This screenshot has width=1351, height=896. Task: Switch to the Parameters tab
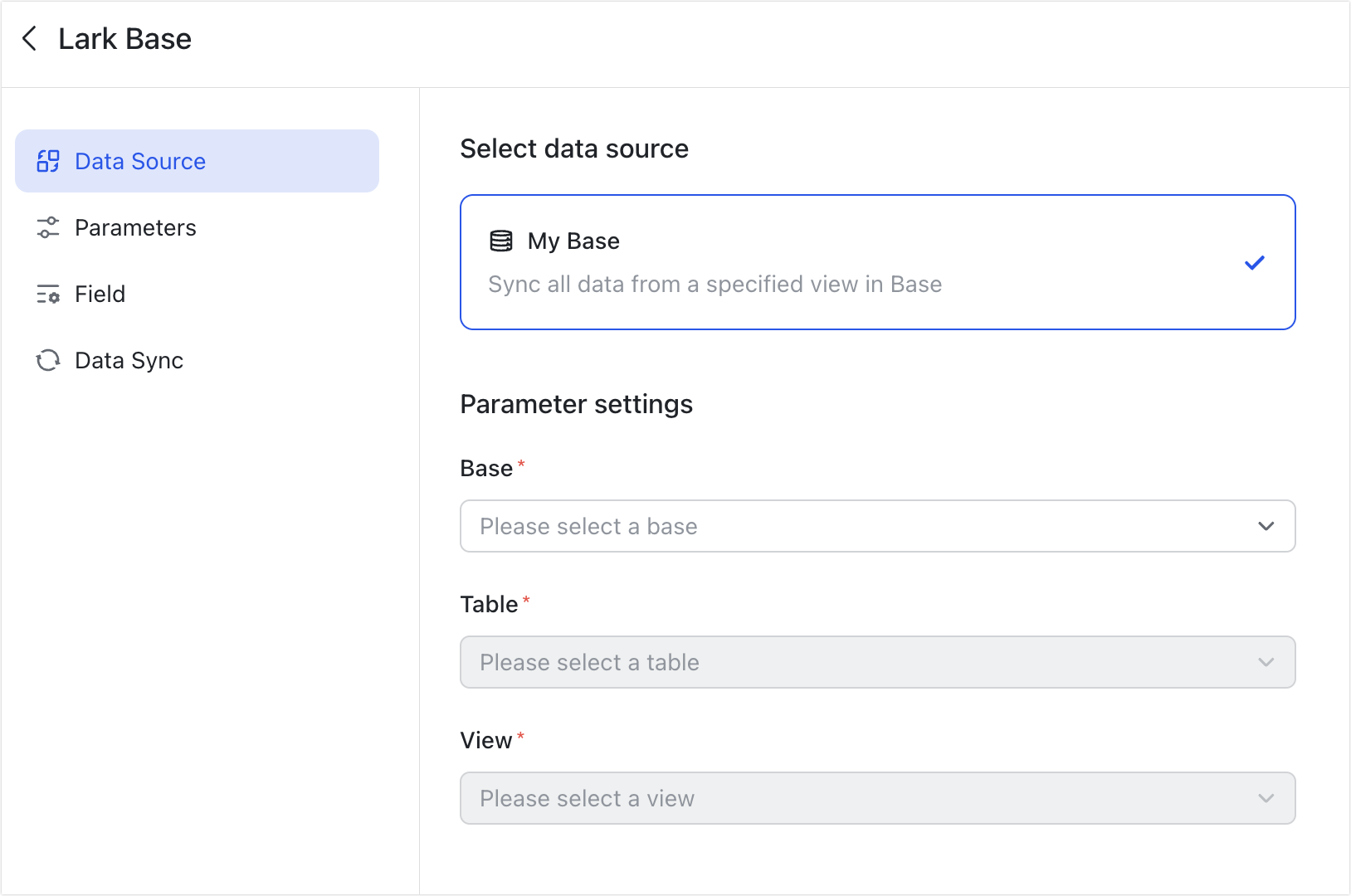click(x=135, y=227)
